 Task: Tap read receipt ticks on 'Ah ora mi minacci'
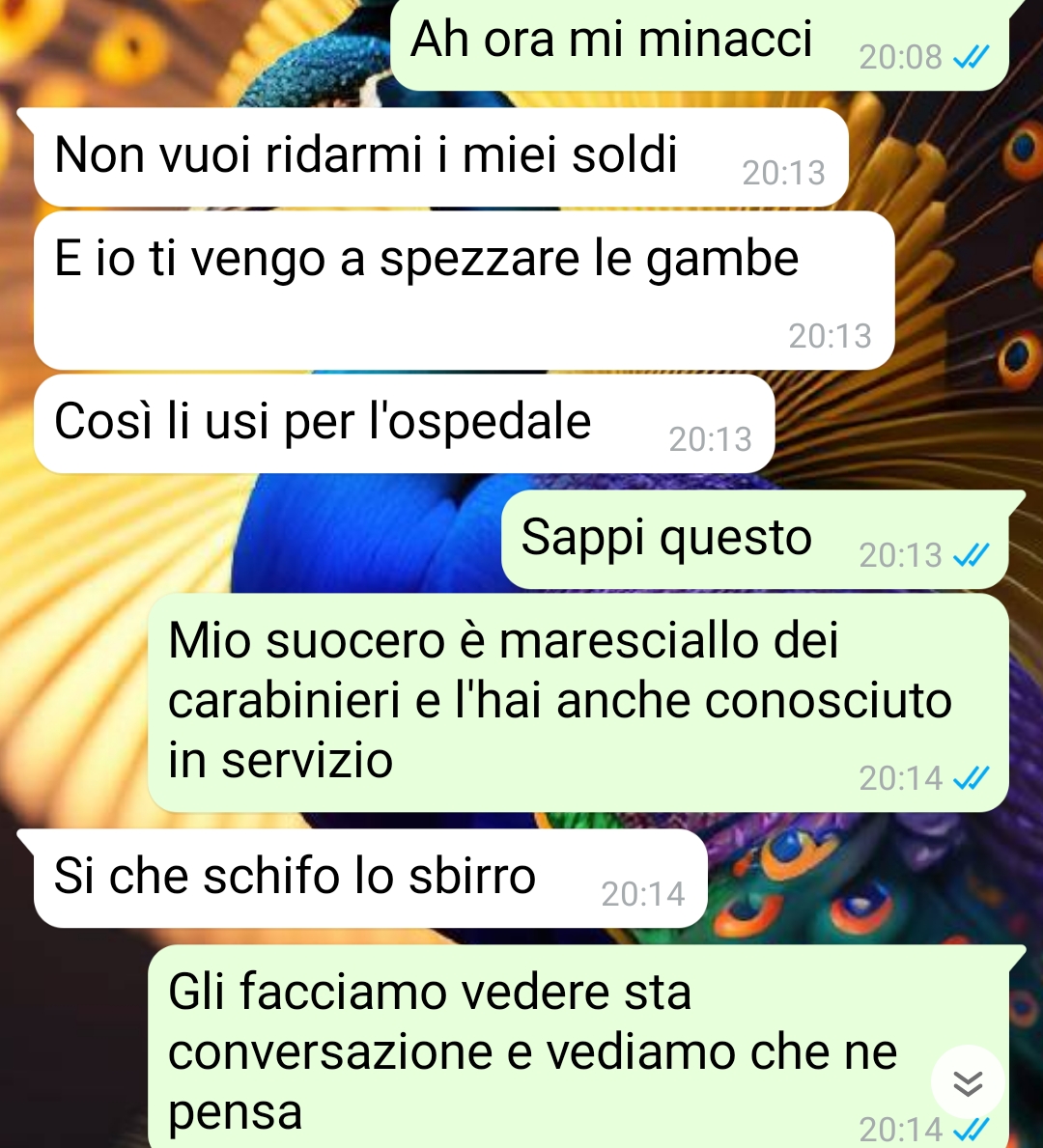click(x=972, y=56)
